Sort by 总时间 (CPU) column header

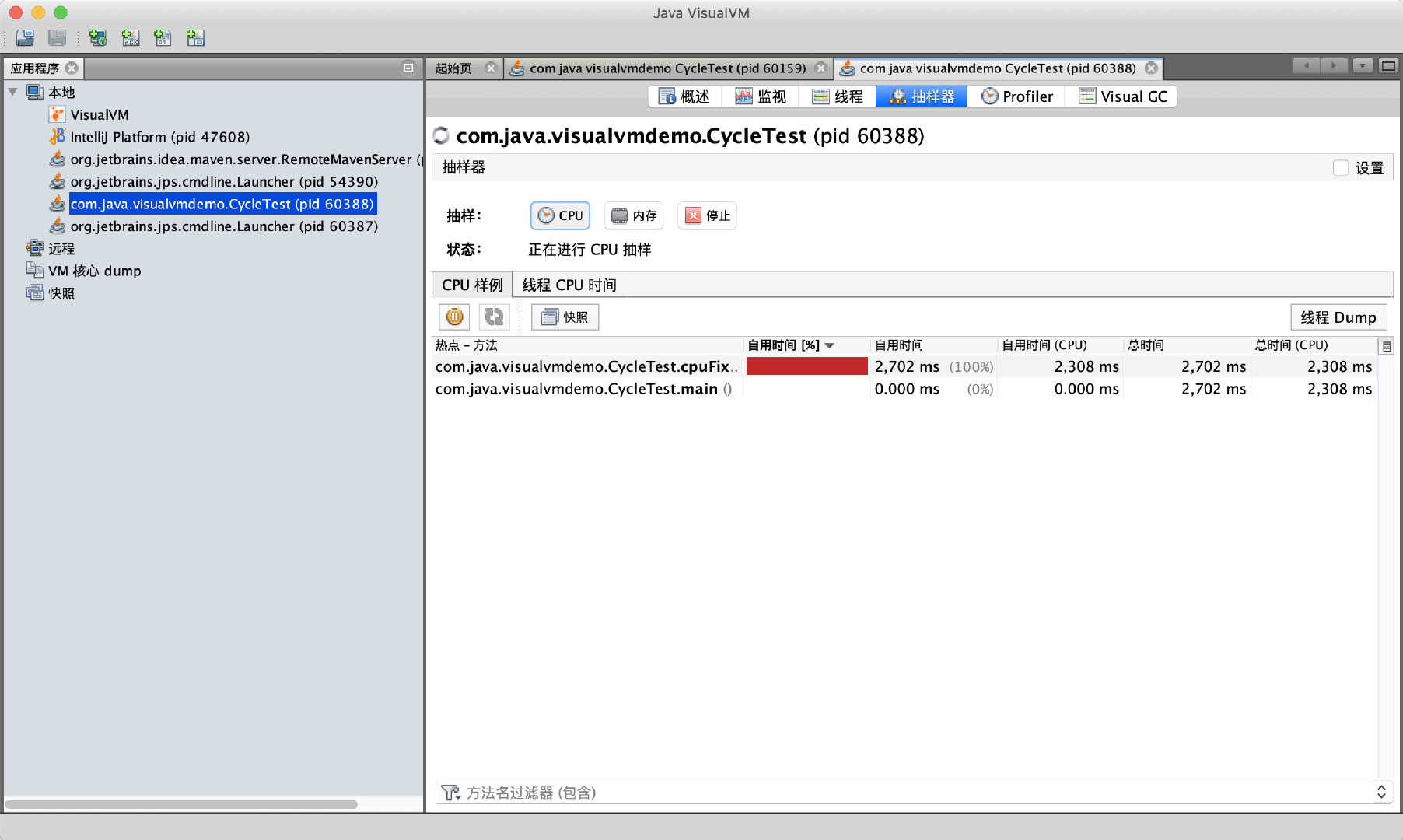(x=1314, y=345)
